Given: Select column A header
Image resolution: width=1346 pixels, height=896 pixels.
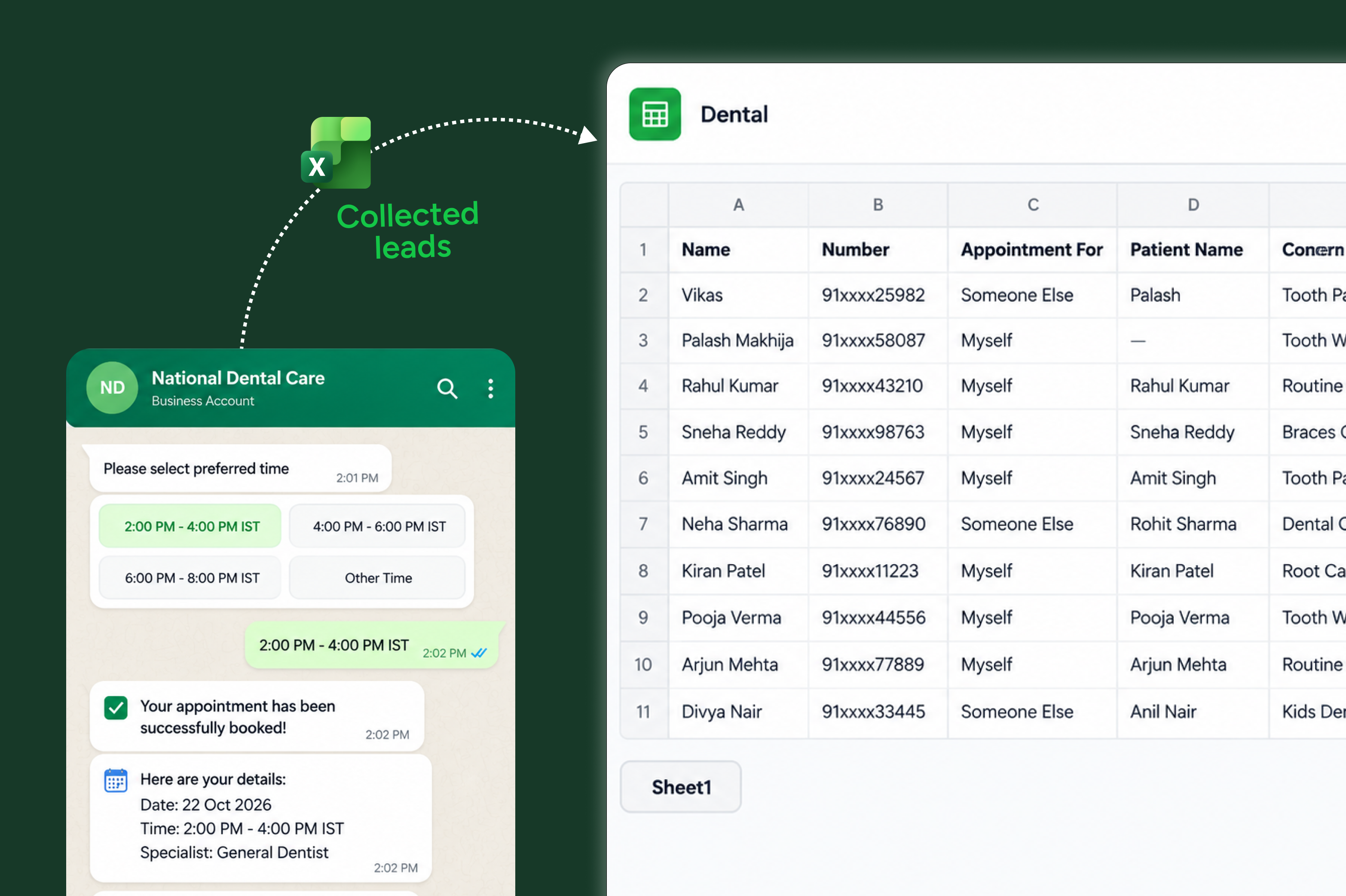Looking at the screenshot, I should (x=739, y=205).
